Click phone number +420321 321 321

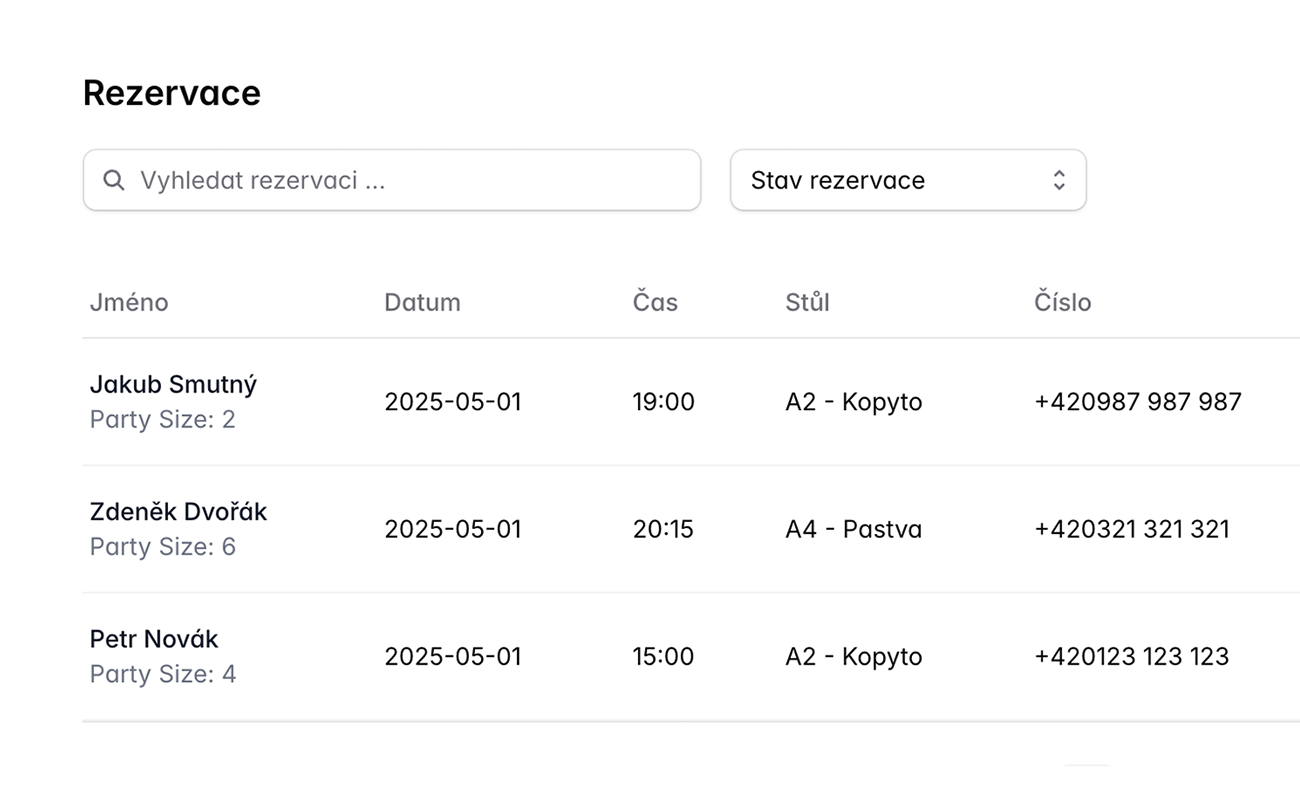[1131, 529]
